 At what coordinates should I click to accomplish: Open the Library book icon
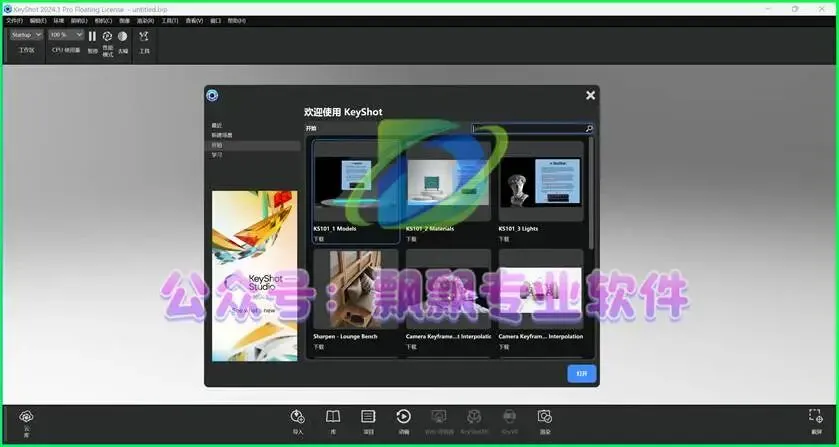(333, 416)
